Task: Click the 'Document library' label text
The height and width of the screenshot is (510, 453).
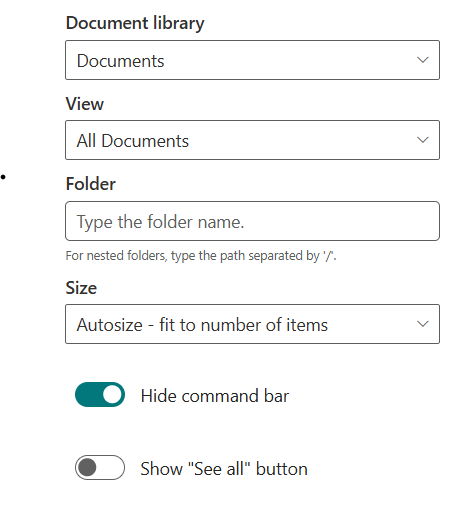Action: [135, 23]
